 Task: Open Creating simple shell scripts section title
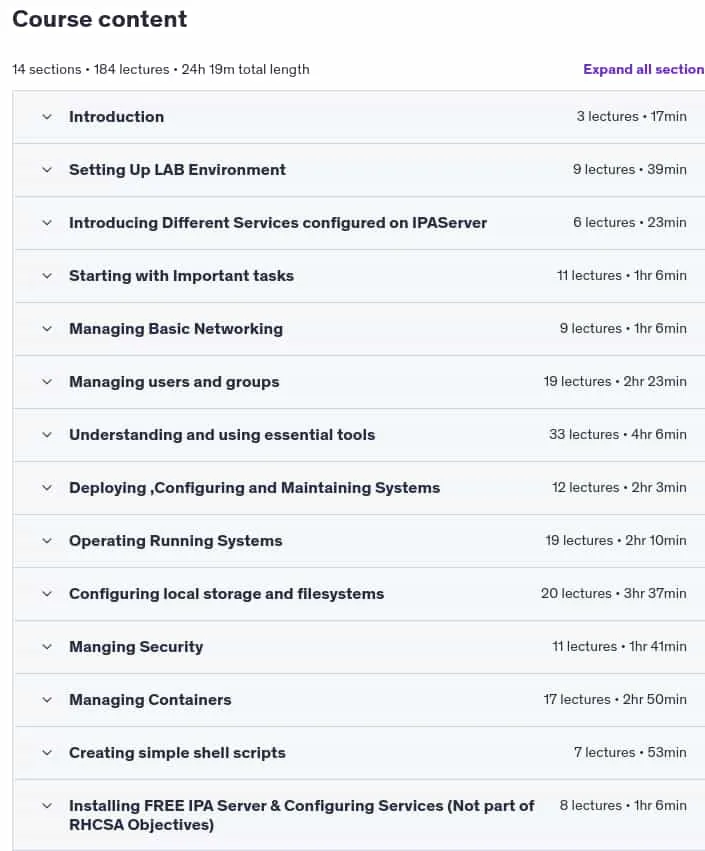point(177,753)
